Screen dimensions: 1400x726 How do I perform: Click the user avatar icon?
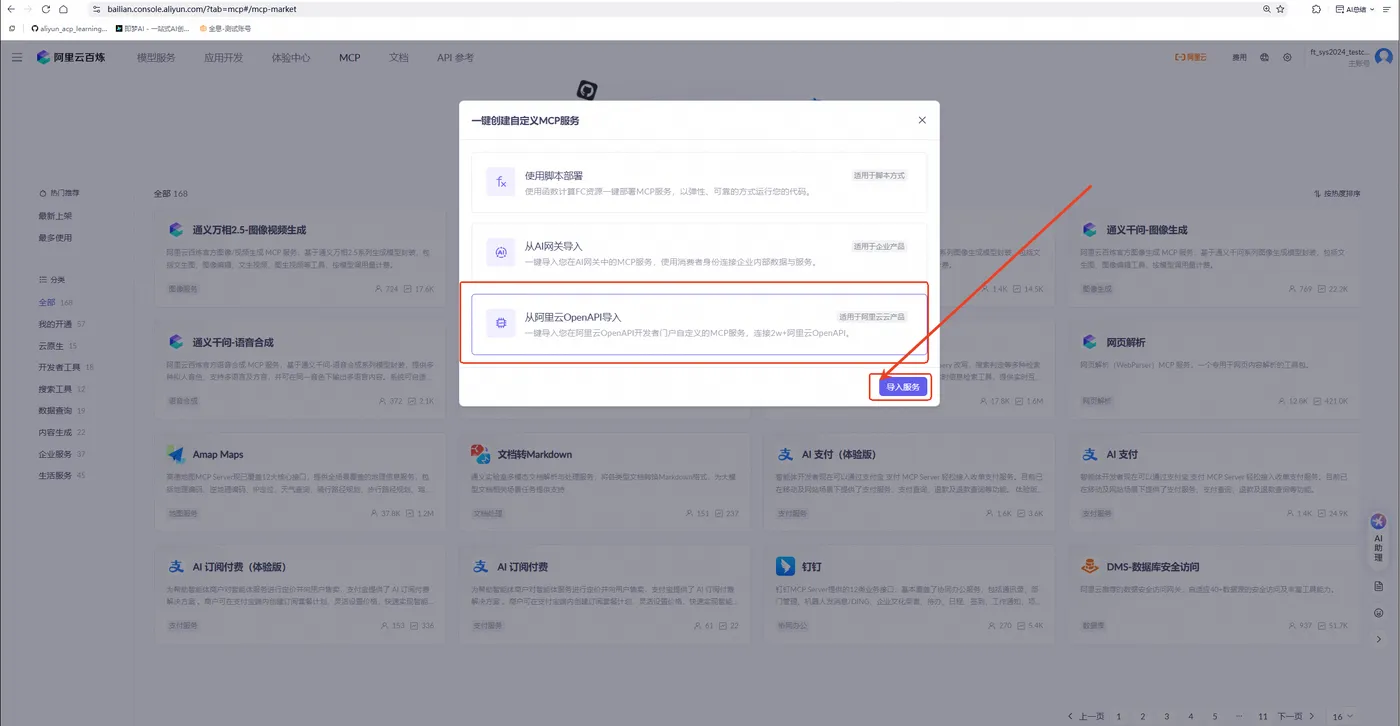tap(1383, 58)
